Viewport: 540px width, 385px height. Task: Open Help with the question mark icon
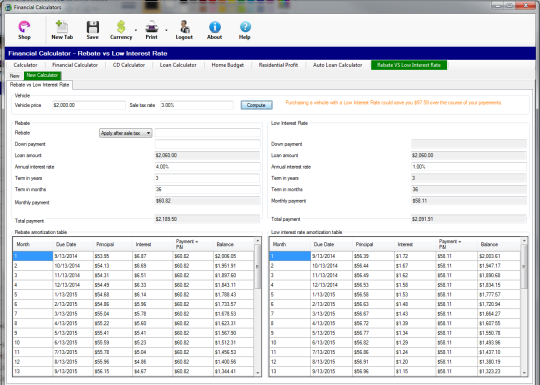point(245,30)
